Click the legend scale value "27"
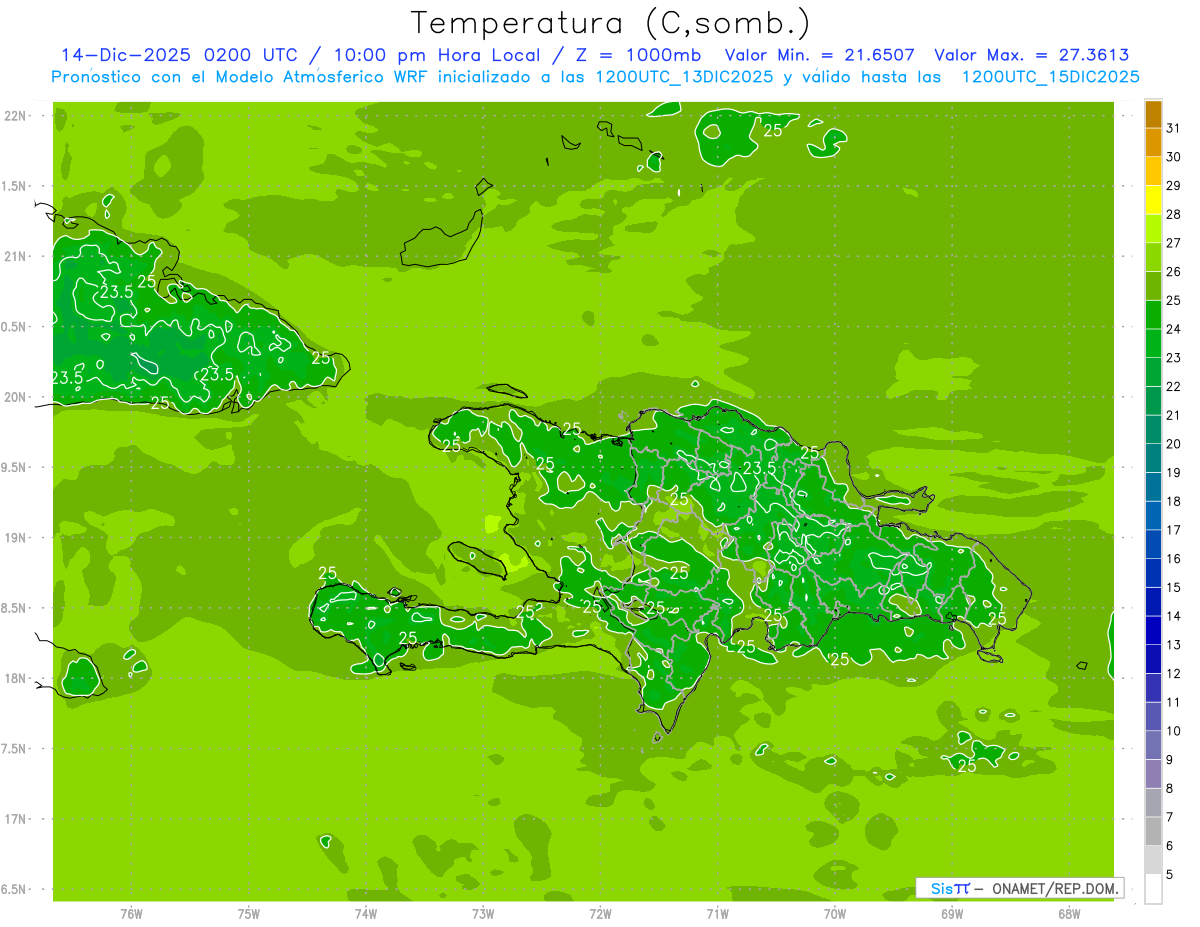The image size is (1200, 927). 1174,243
